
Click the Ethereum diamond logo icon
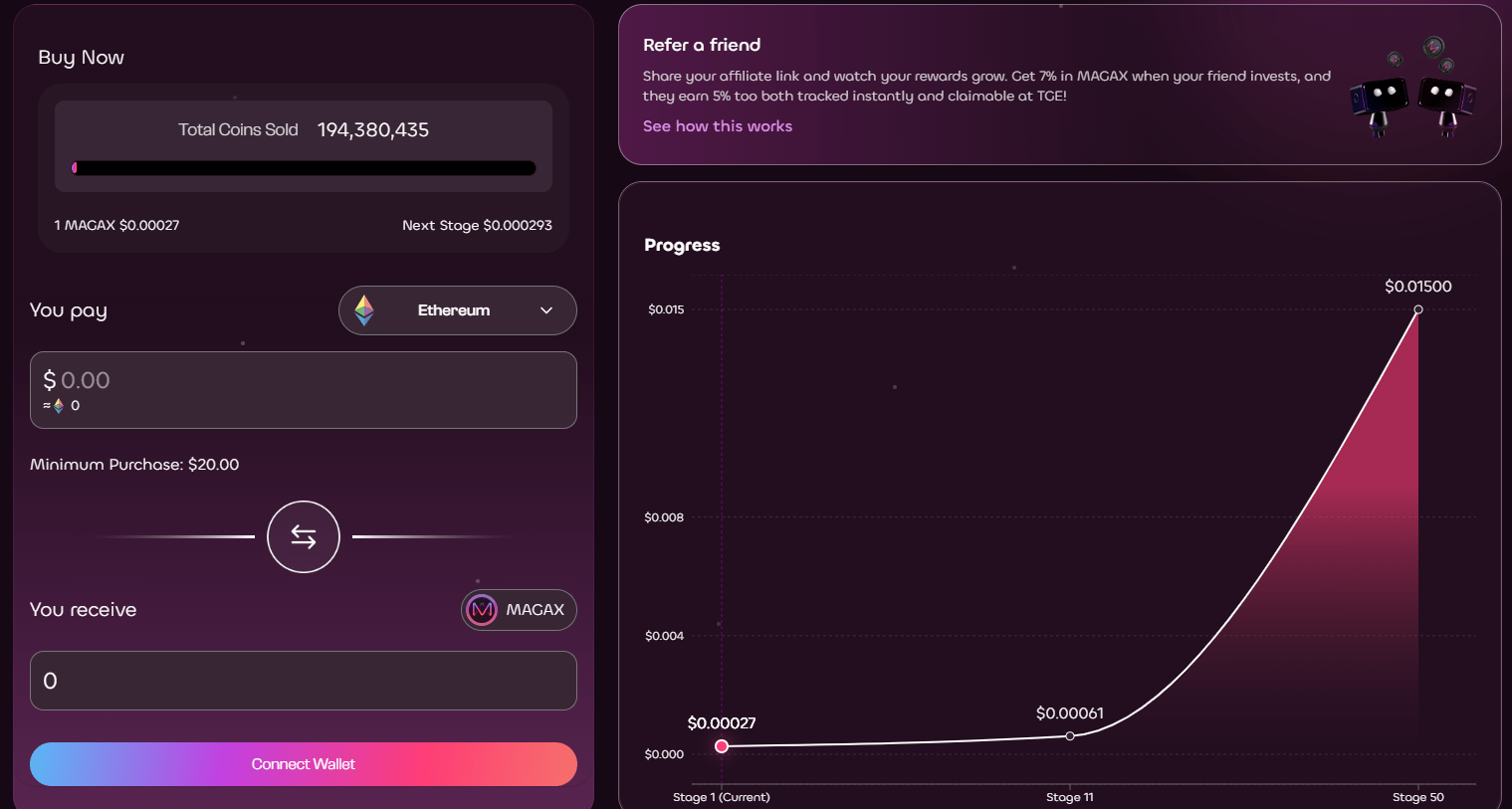coord(364,310)
